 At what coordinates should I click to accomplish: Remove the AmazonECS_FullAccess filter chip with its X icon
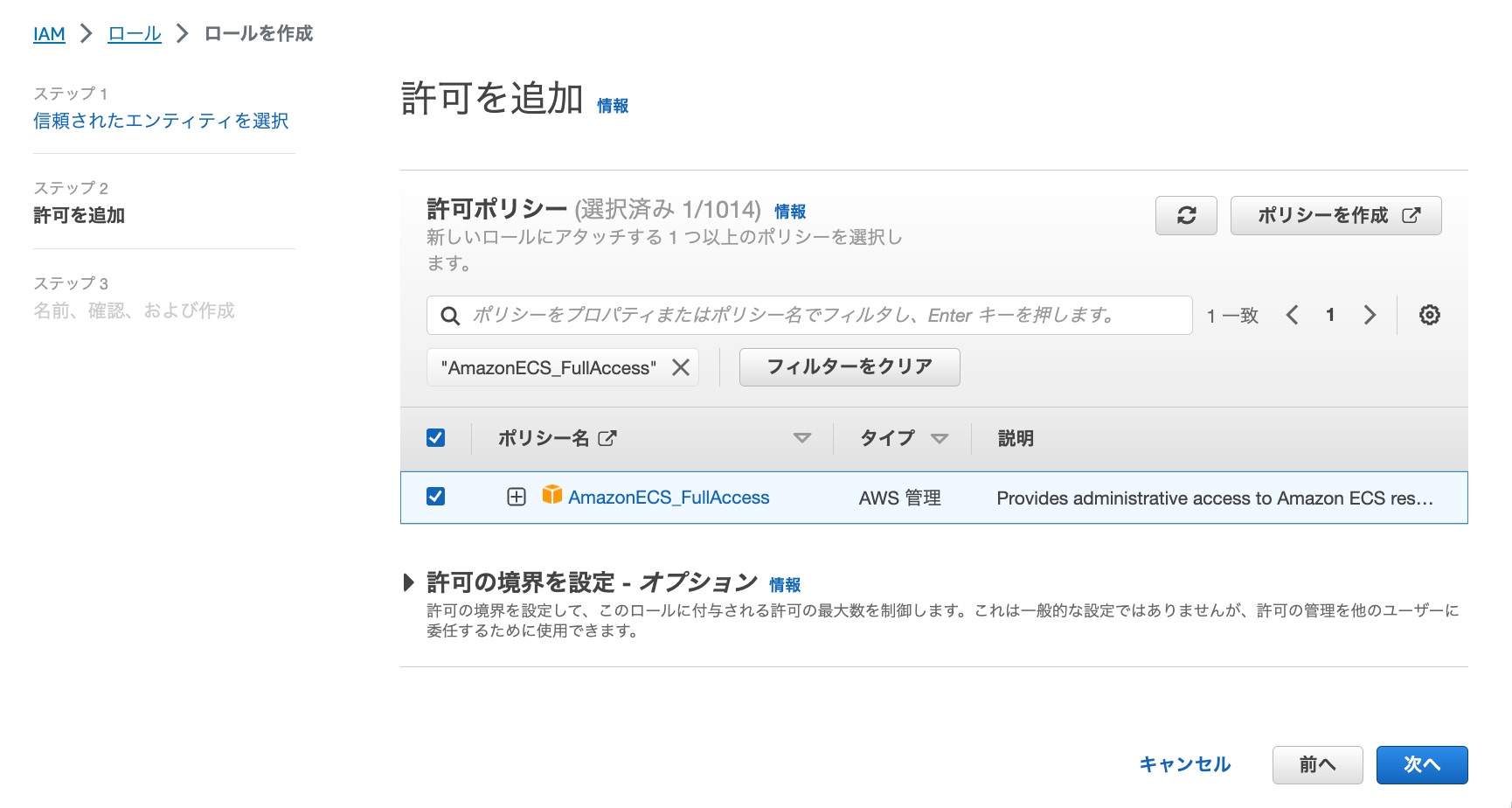(680, 367)
